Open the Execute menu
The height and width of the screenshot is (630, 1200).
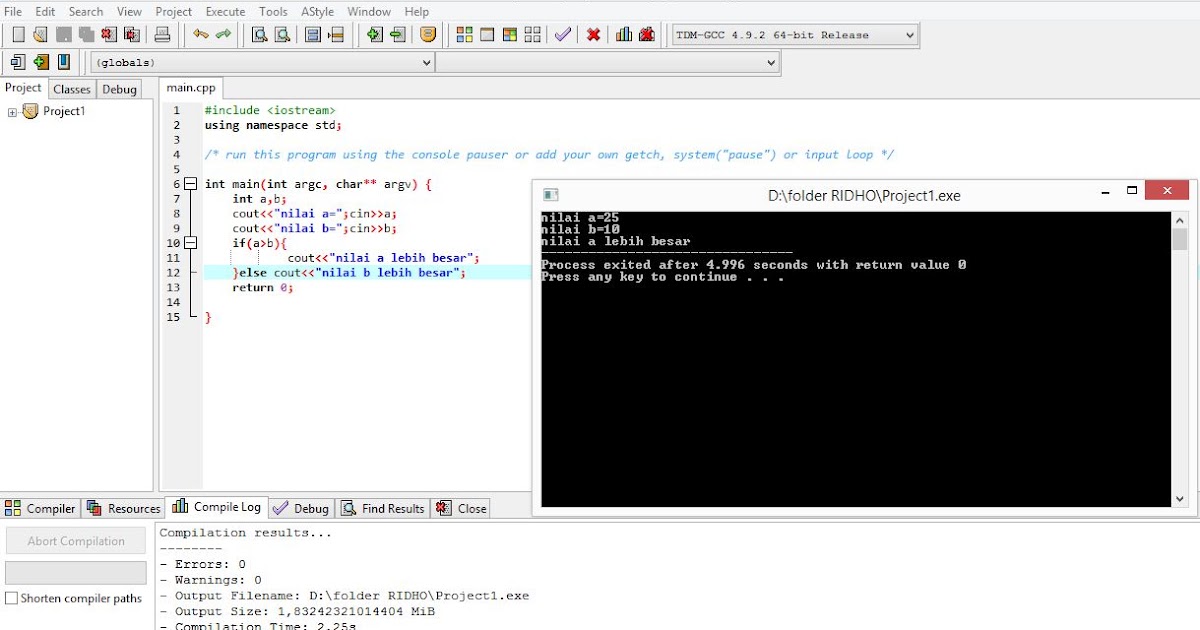225,11
